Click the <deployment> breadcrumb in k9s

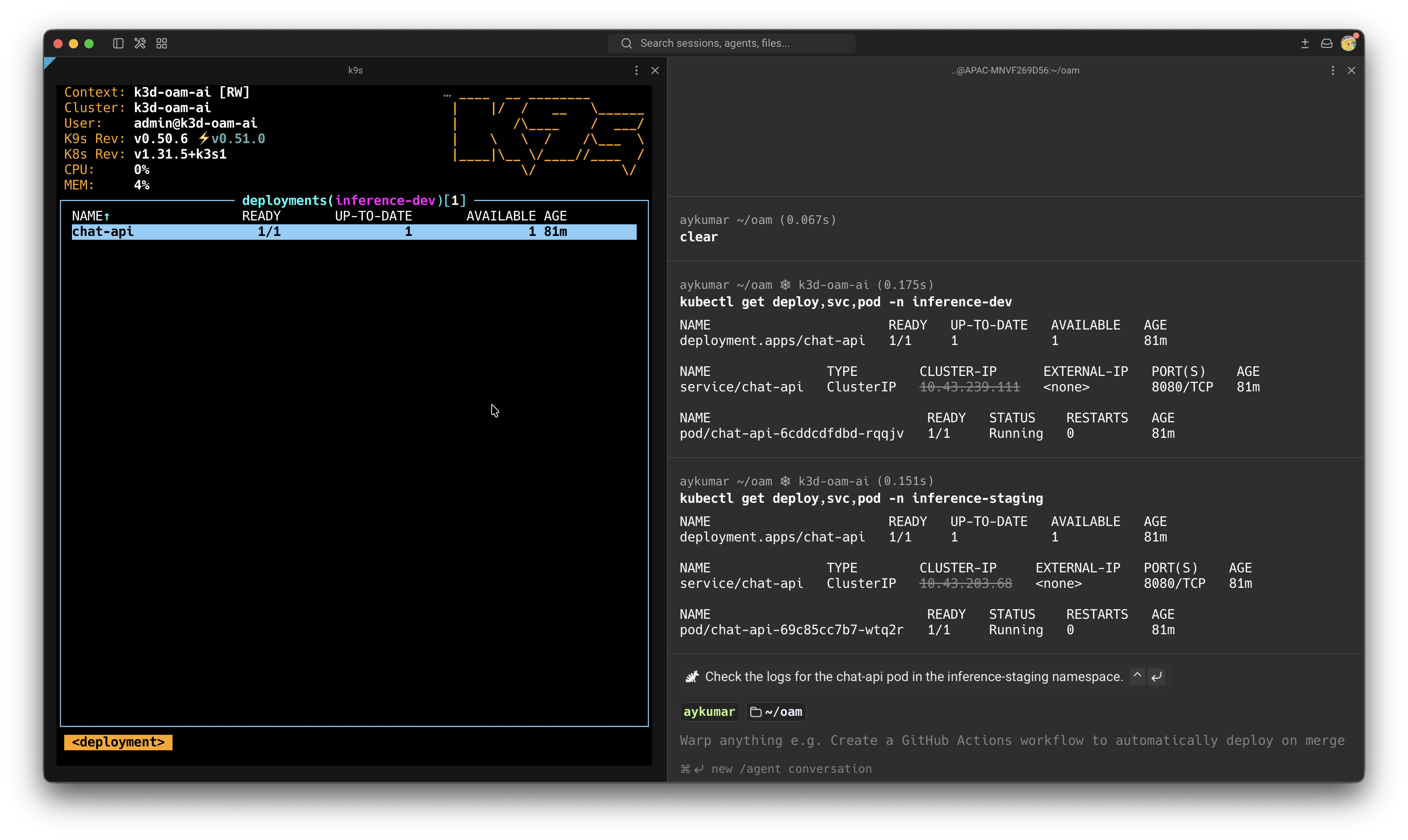coord(118,742)
